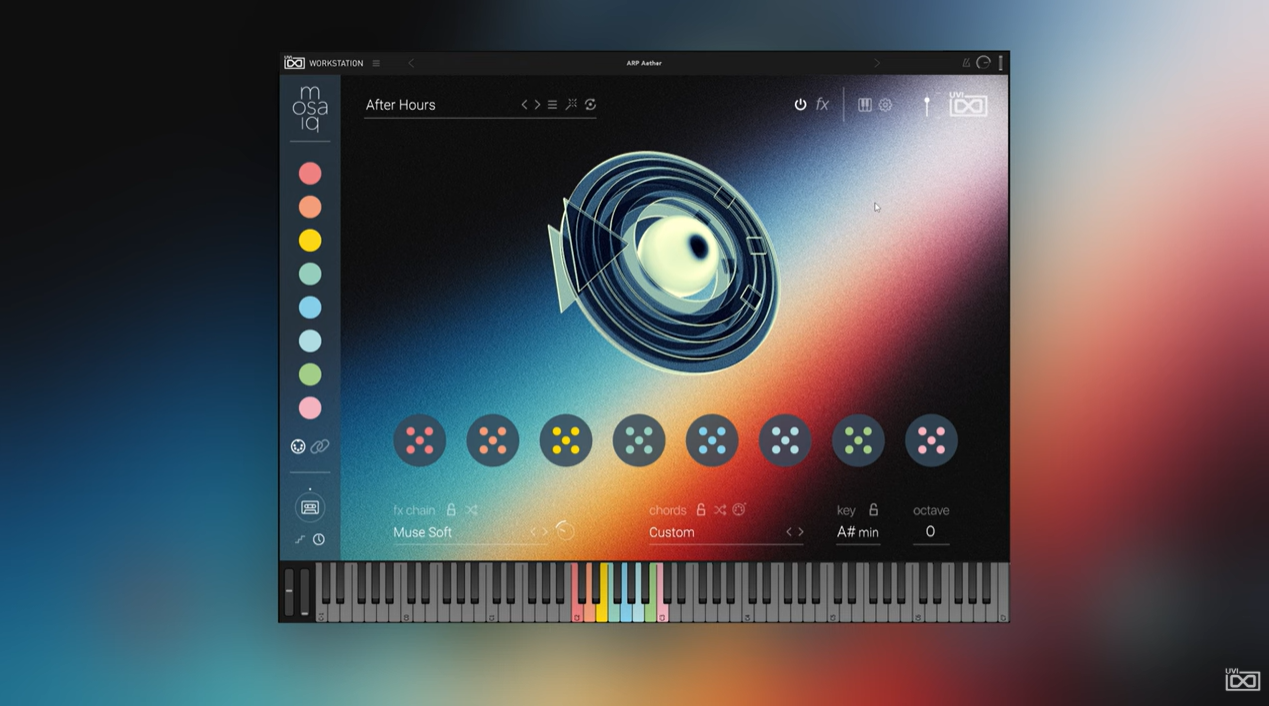Select the red layer circle in the sidebar

point(310,173)
